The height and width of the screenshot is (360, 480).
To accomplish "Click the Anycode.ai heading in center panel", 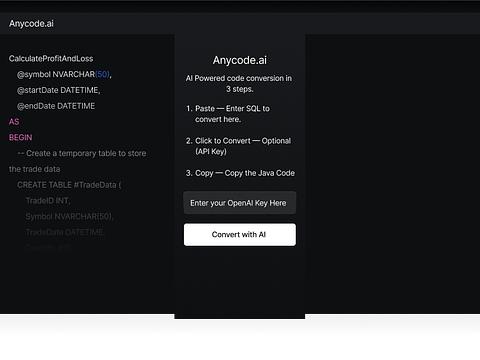I will [x=240, y=60].
